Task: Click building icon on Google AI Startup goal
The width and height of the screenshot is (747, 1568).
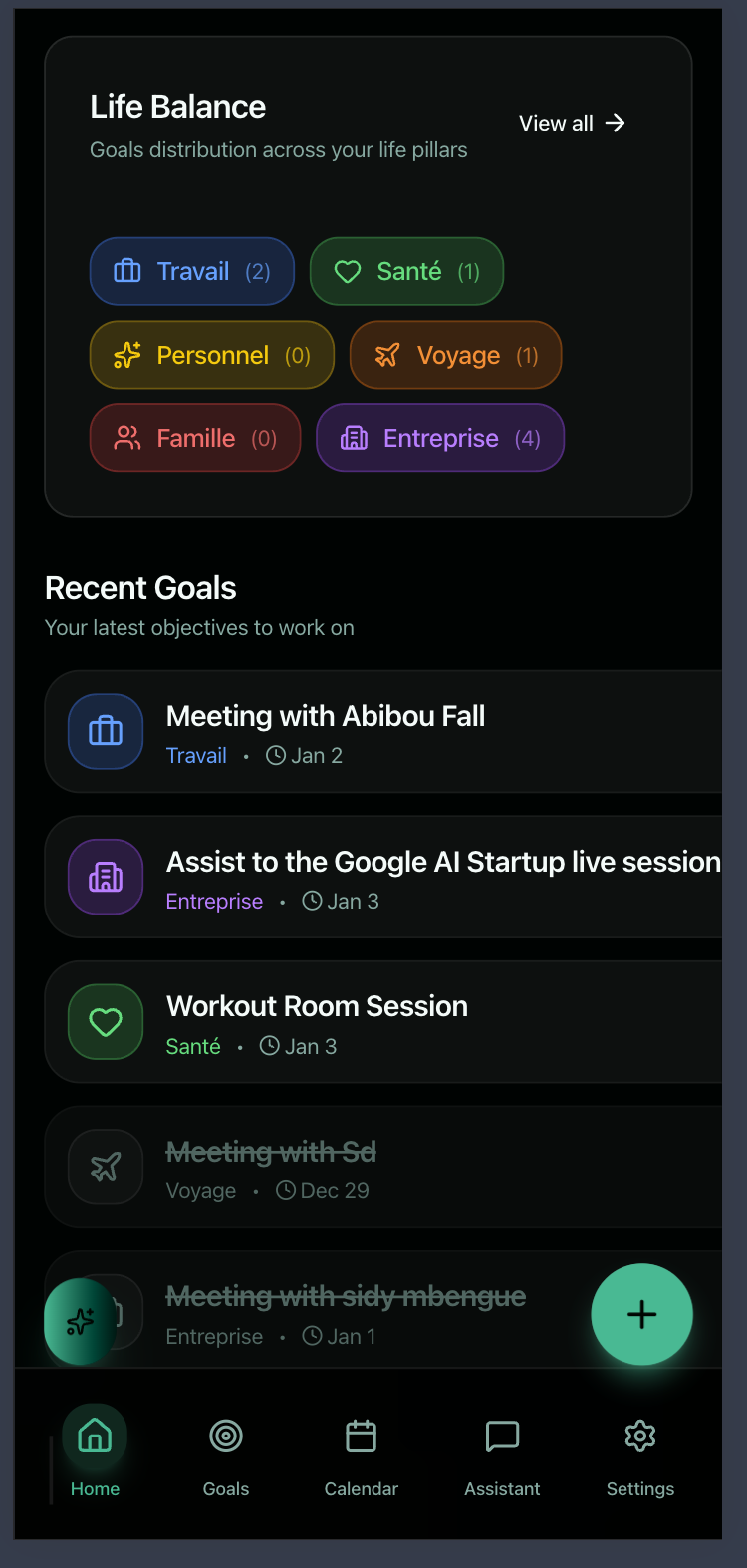Action: (106, 877)
